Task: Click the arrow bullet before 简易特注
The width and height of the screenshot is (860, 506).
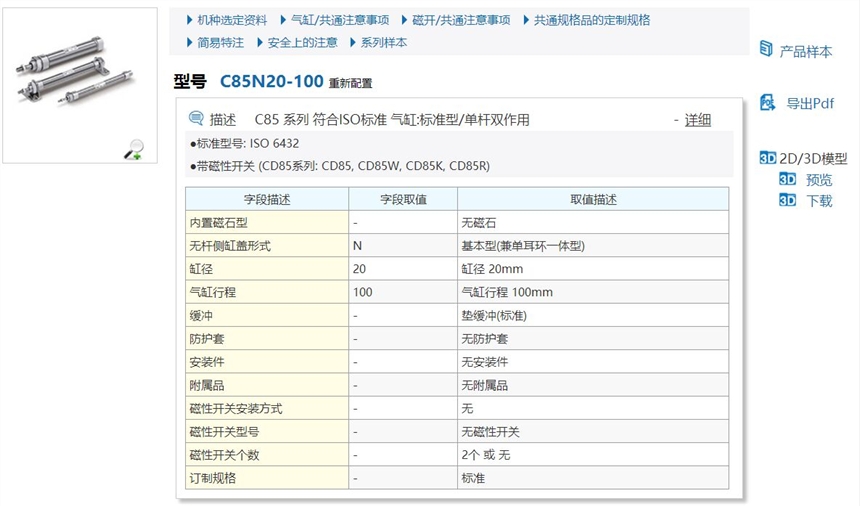Action: click(x=190, y=43)
